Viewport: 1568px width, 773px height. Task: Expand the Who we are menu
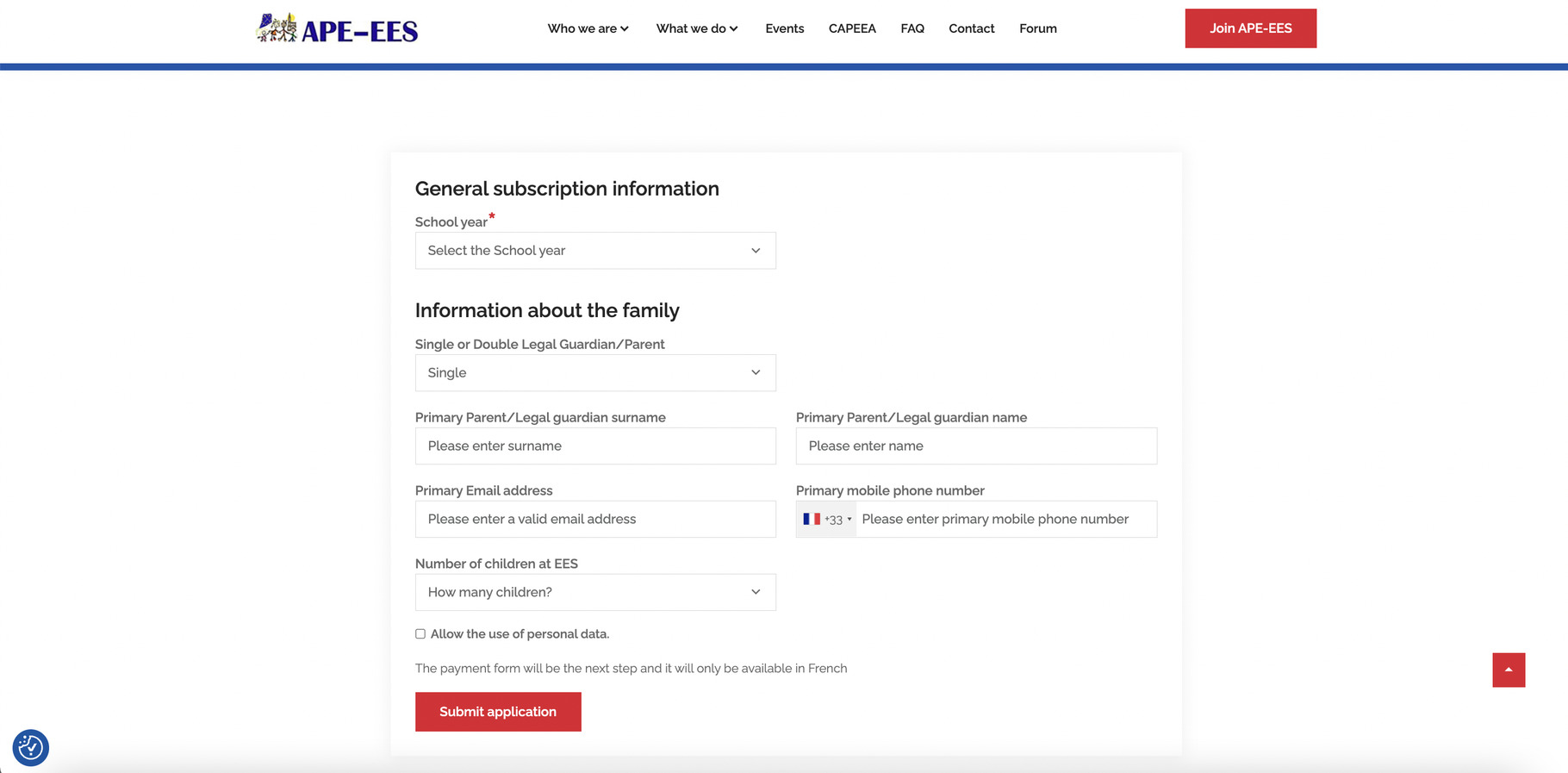click(588, 28)
